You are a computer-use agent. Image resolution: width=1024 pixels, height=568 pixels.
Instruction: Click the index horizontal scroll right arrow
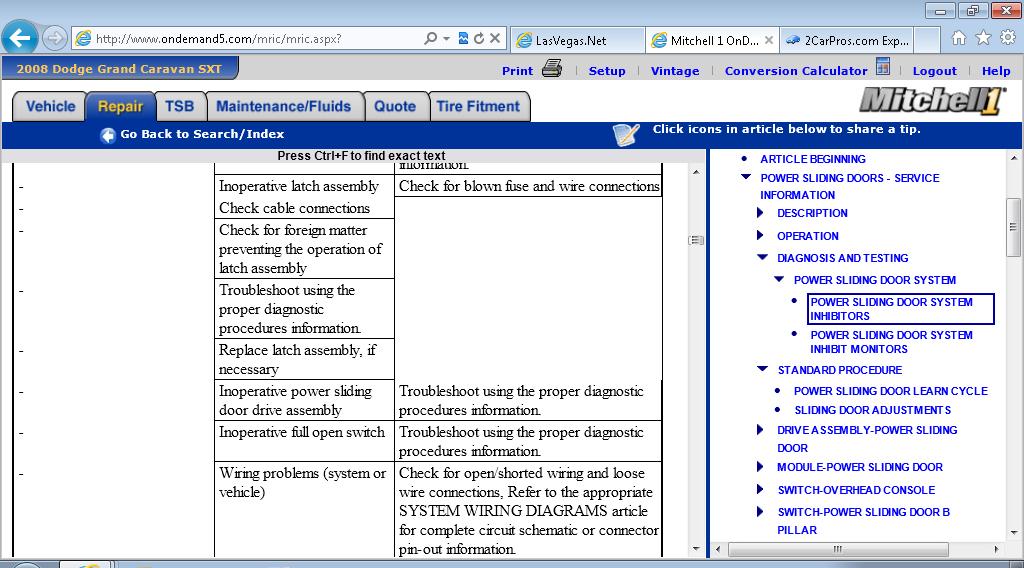997,550
